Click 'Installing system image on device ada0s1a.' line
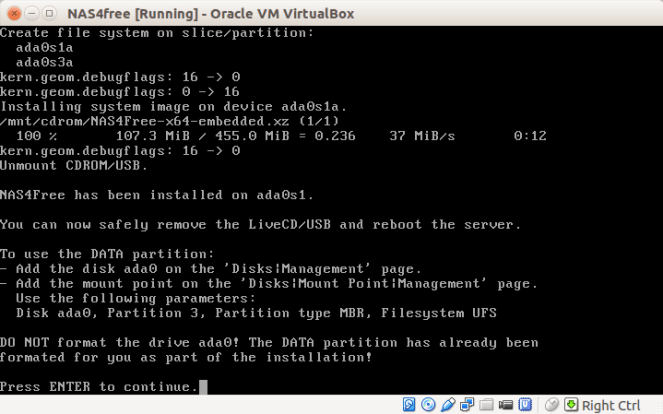The image size is (663, 414). point(173,107)
